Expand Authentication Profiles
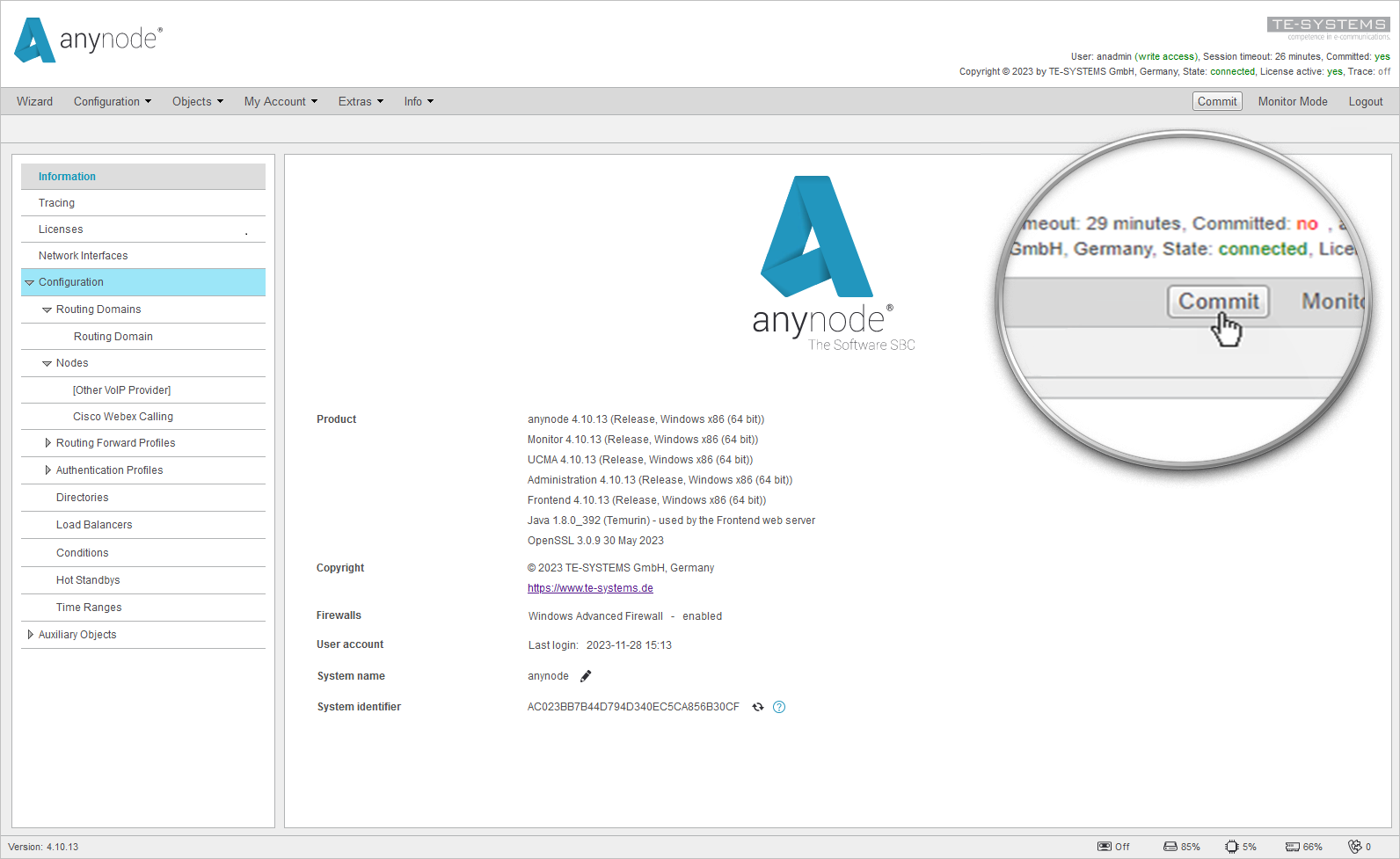 pos(47,470)
